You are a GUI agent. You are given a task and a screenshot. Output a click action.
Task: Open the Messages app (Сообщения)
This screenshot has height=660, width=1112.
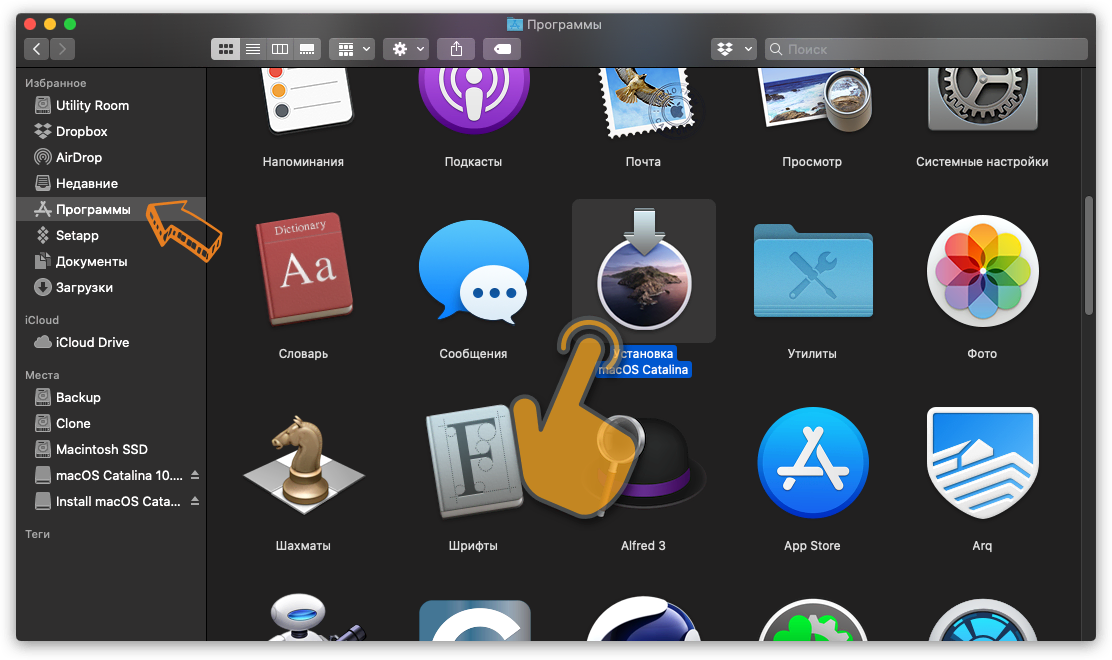point(474,270)
